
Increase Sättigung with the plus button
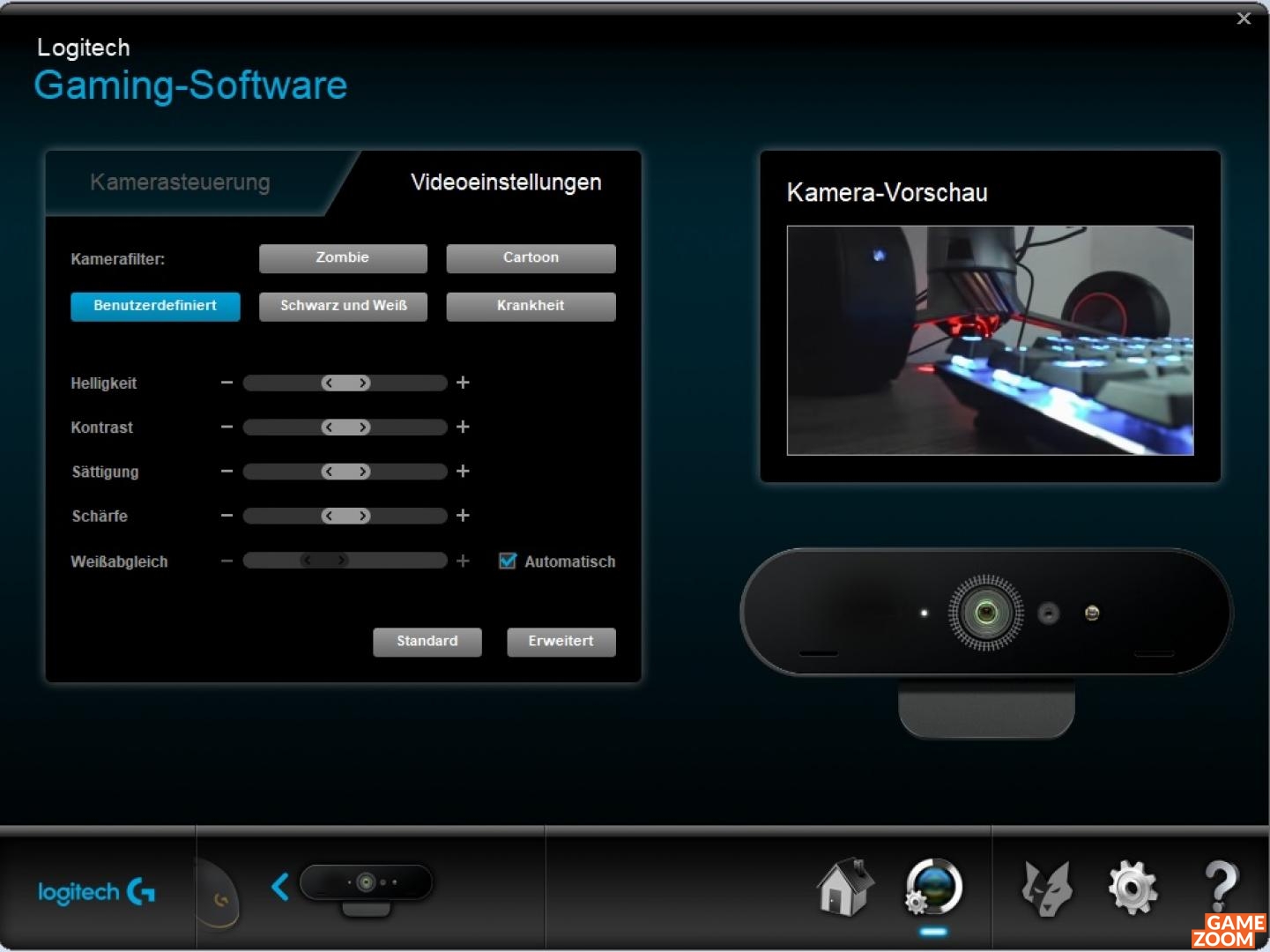point(463,472)
